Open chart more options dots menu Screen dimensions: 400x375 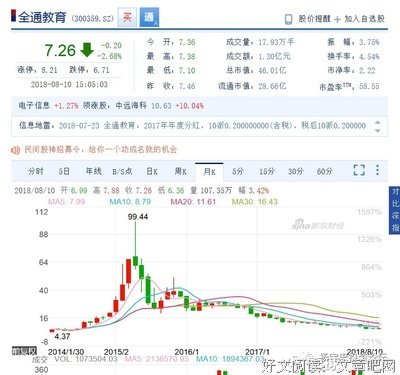377,170
